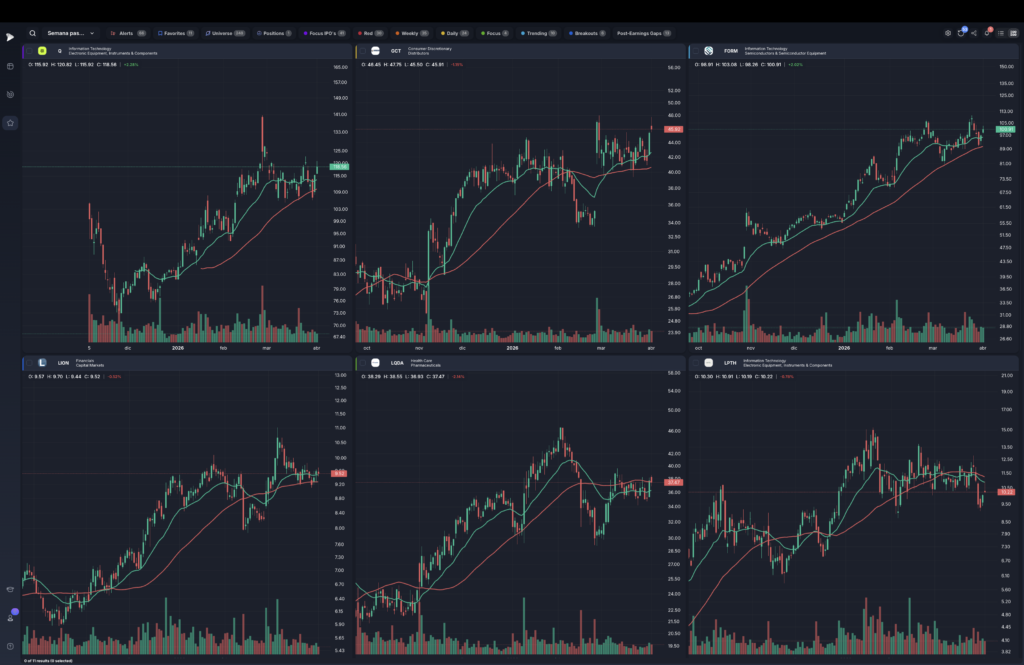Open the search magnifier icon
Screen dimensions: 1024x665
pos(32,33)
